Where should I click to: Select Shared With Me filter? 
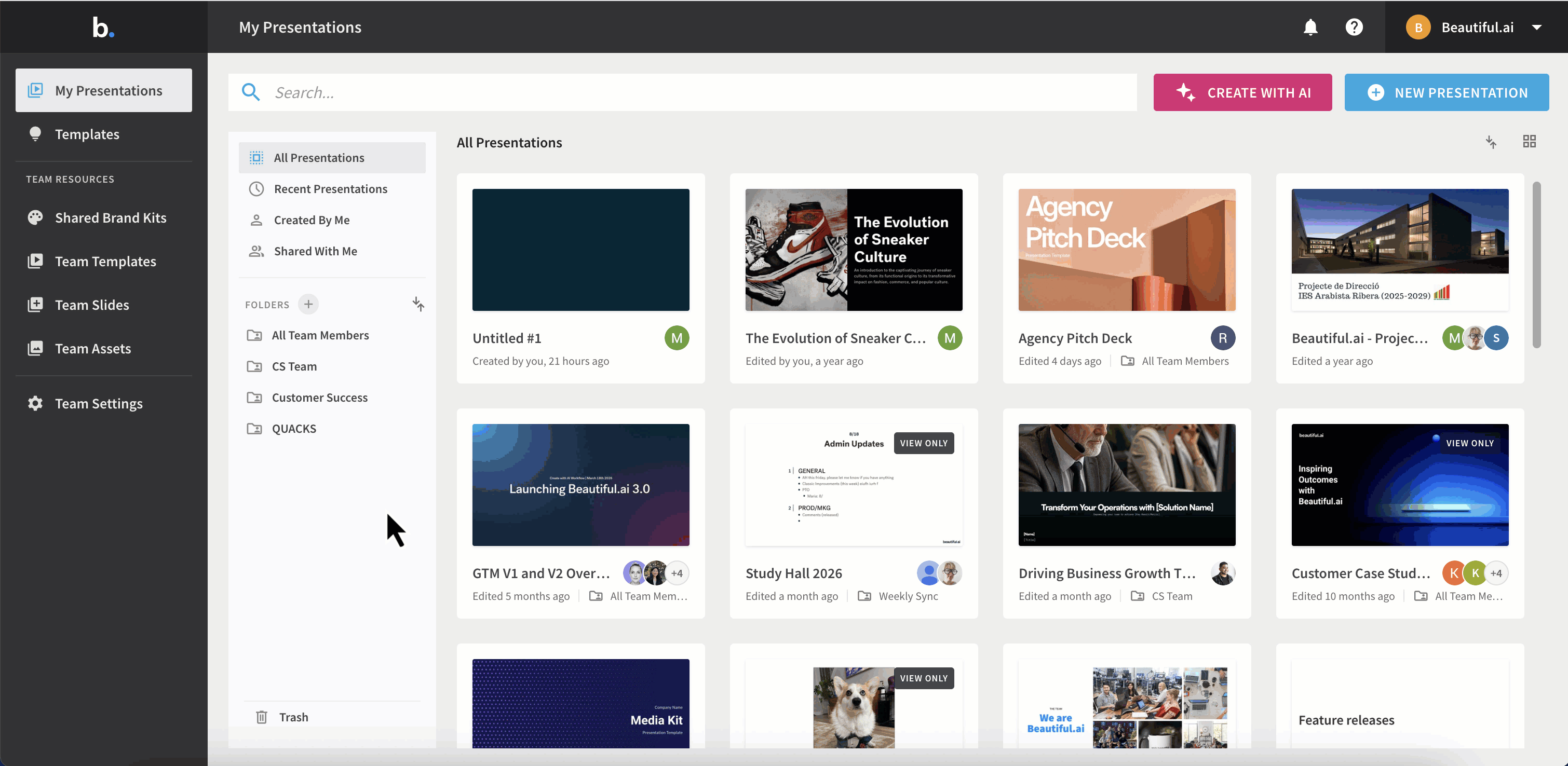click(x=332, y=251)
